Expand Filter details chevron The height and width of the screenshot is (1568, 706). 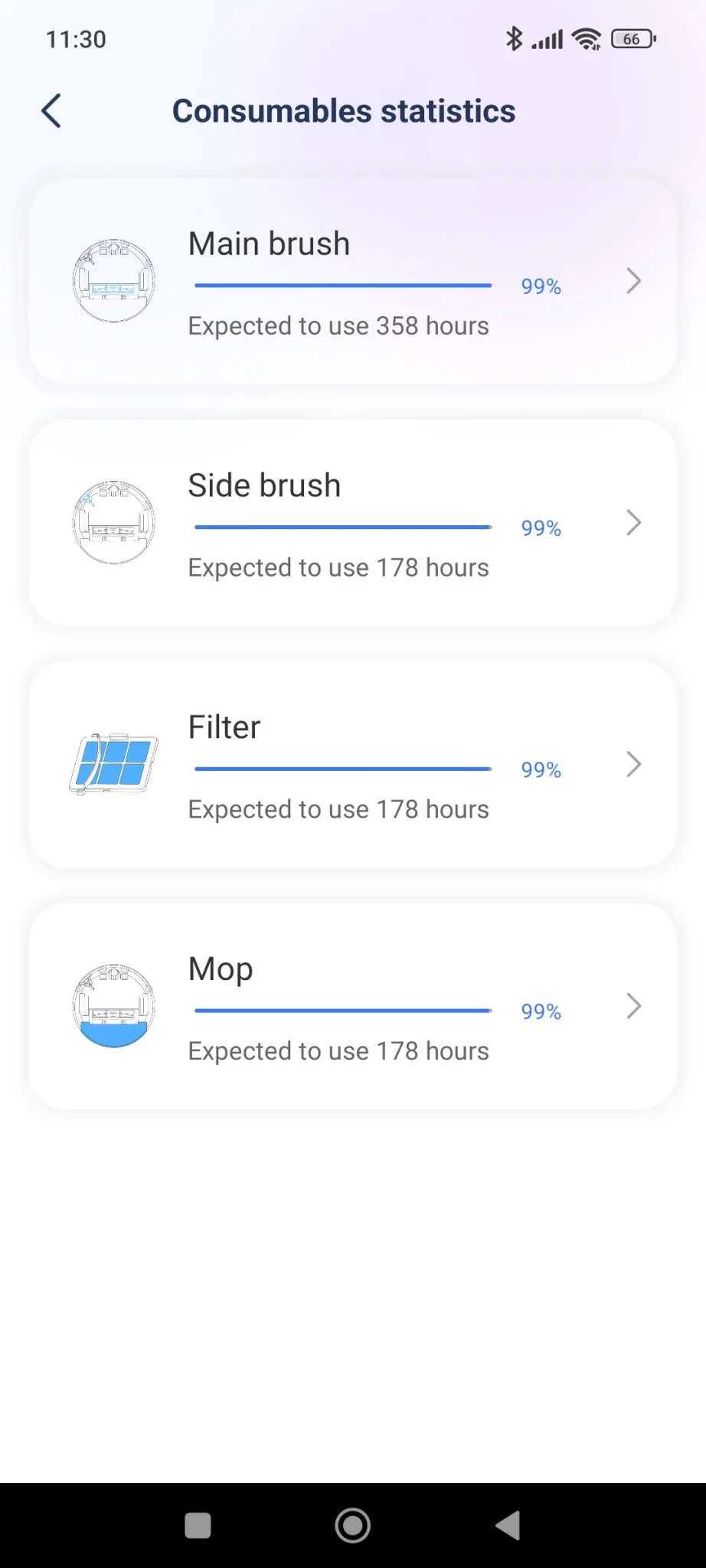point(633,764)
